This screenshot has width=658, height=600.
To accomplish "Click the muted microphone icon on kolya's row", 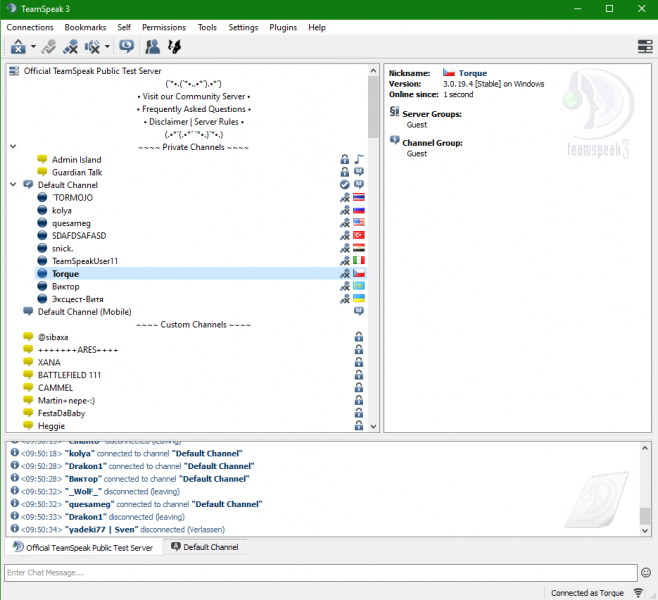I will pyautogui.click(x=345, y=210).
